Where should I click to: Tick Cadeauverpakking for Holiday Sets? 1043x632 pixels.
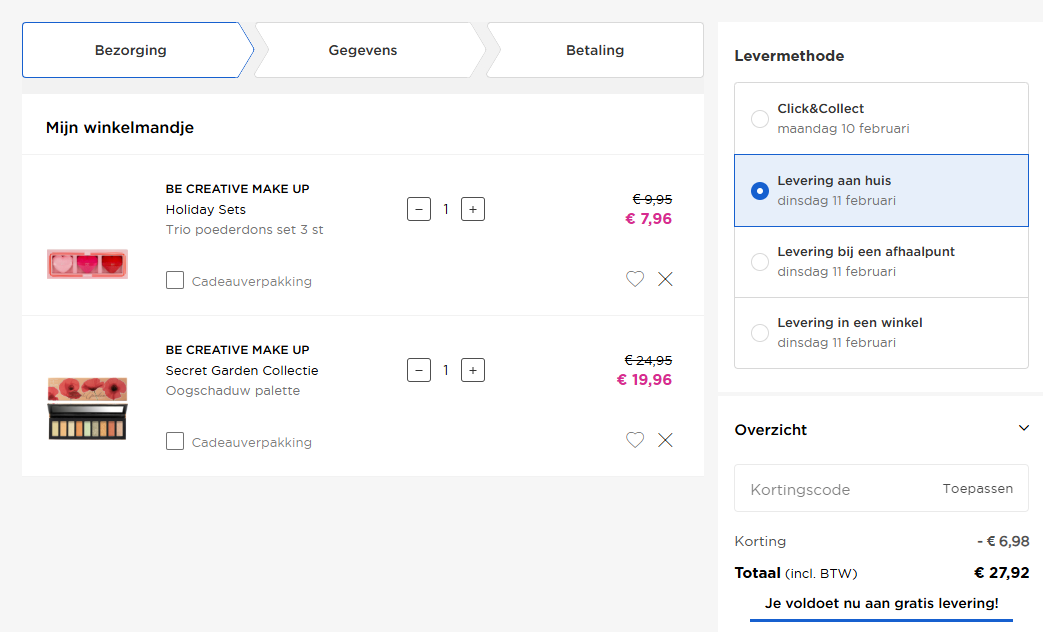pyautogui.click(x=175, y=280)
